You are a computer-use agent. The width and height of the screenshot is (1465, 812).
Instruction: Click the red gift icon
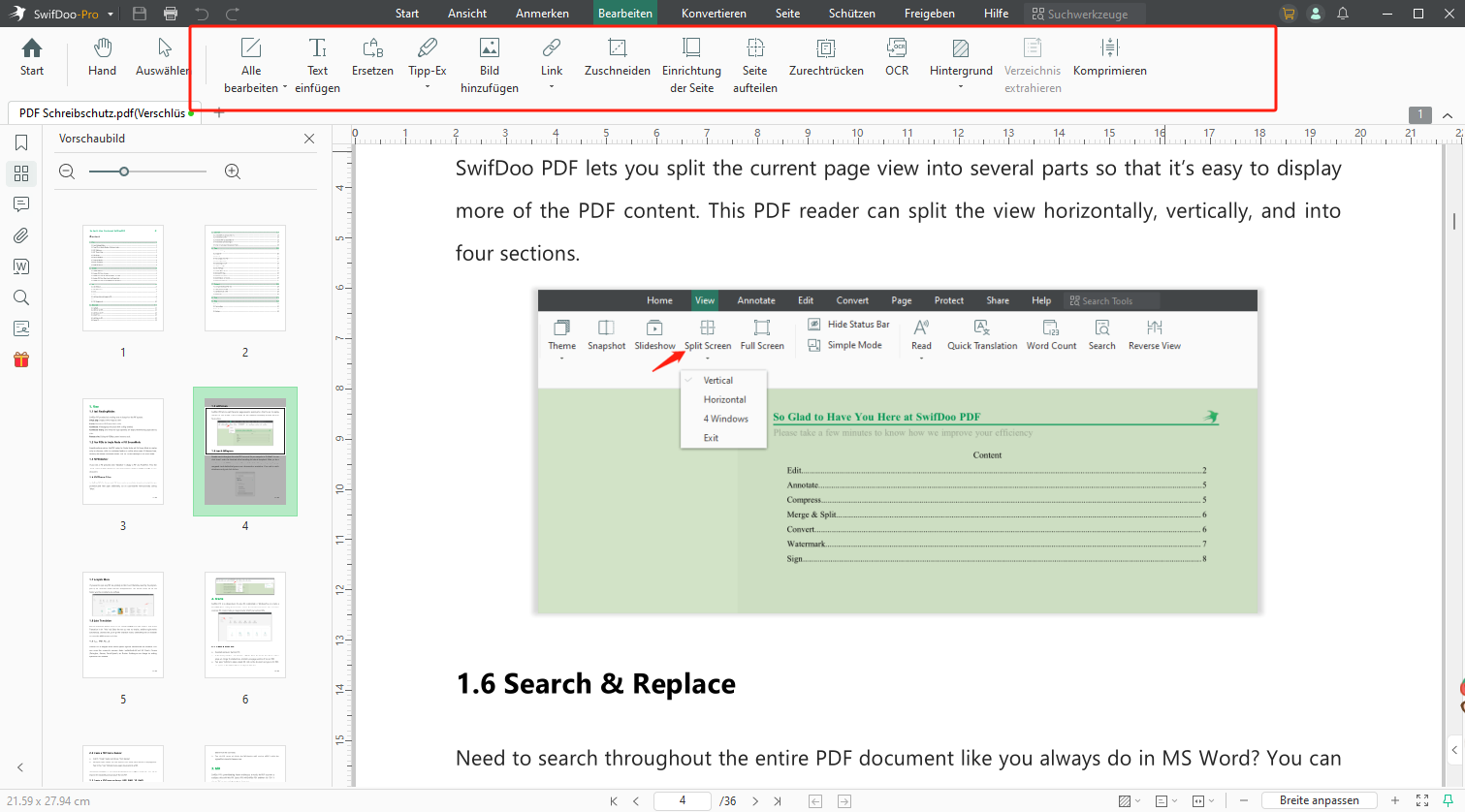(x=21, y=359)
